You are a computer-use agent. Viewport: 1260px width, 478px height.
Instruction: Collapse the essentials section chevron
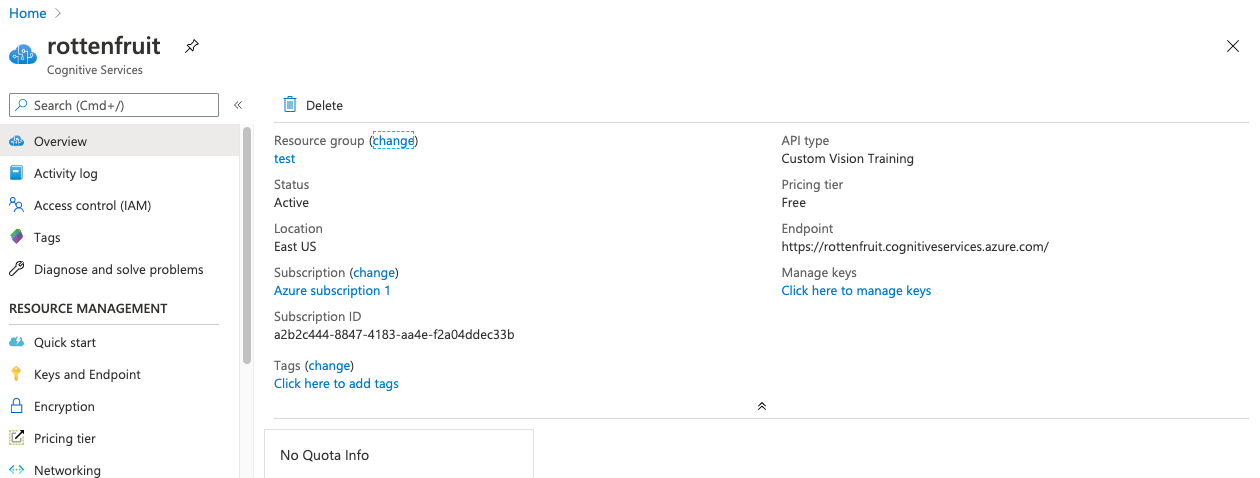pos(762,406)
